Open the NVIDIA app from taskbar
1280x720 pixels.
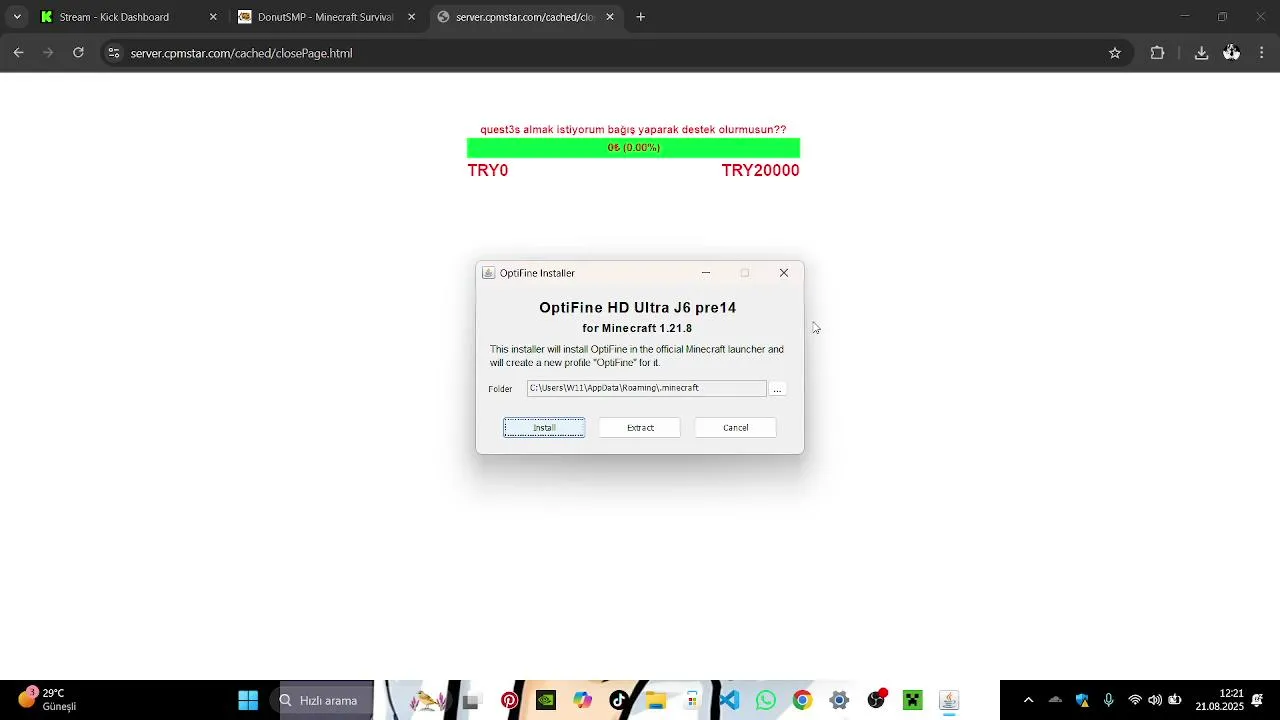(546, 700)
